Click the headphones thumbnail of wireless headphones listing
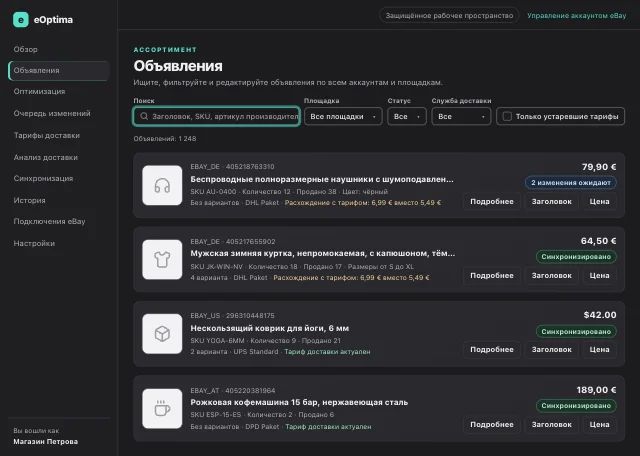 [x=162, y=185]
